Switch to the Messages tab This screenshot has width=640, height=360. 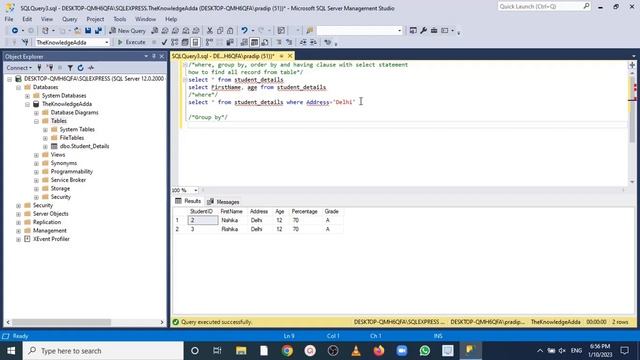coord(223,202)
